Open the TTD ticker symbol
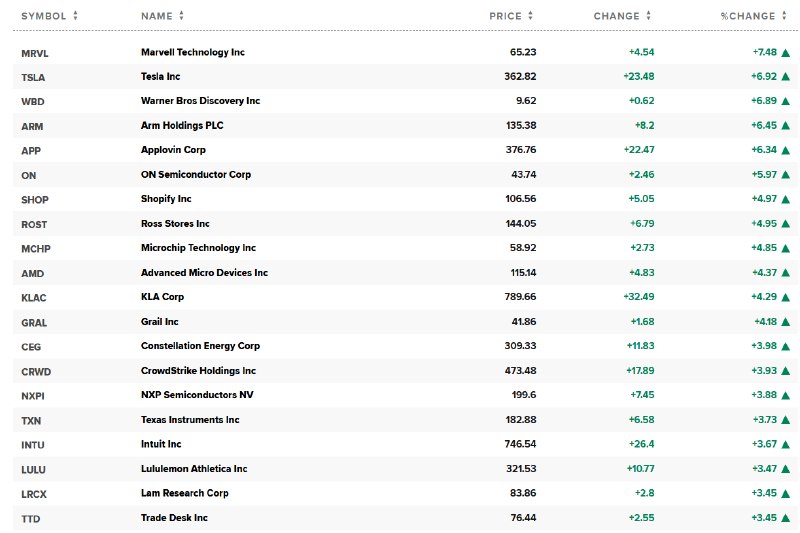Screen dimensions: 800x533 click(x=31, y=519)
